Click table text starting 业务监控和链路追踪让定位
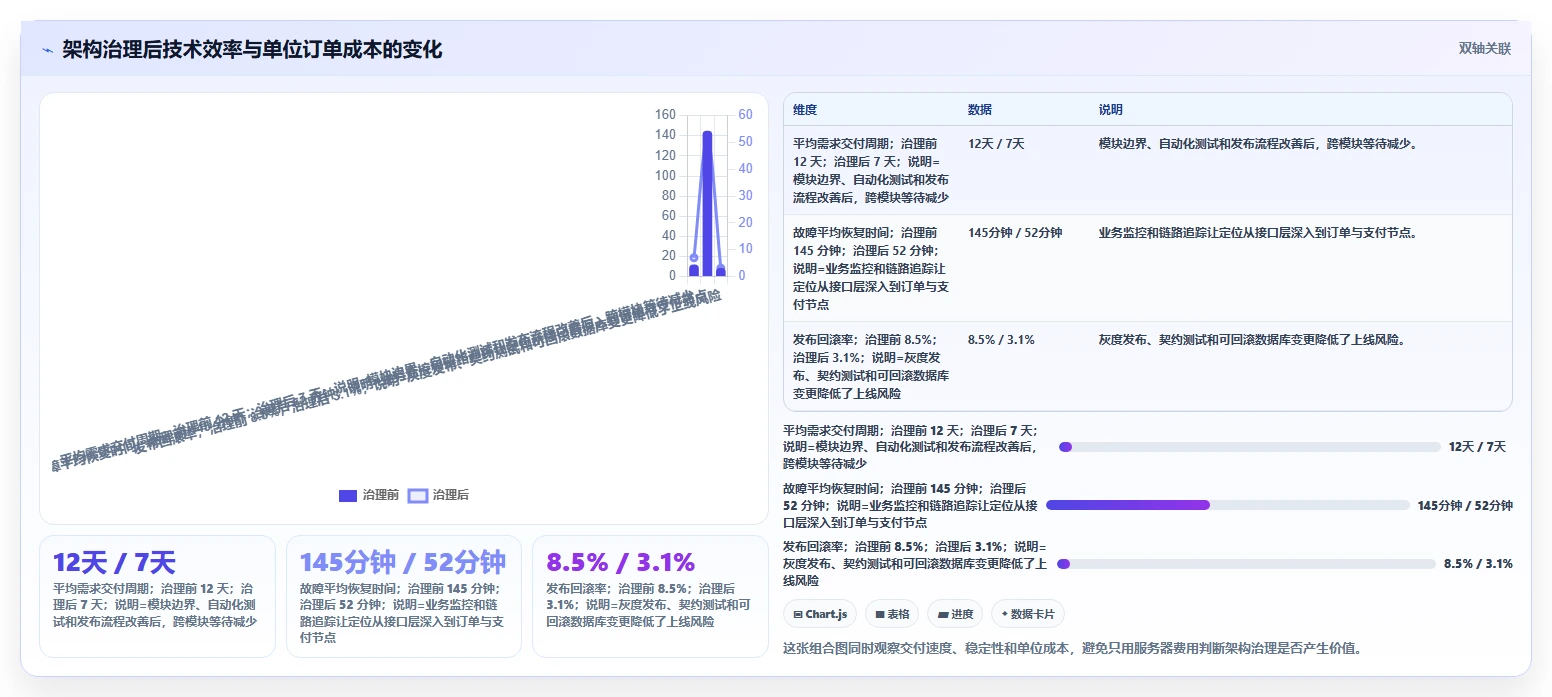Image resolution: width=1552 pixels, height=697 pixels. pyautogui.click(x=1258, y=233)
